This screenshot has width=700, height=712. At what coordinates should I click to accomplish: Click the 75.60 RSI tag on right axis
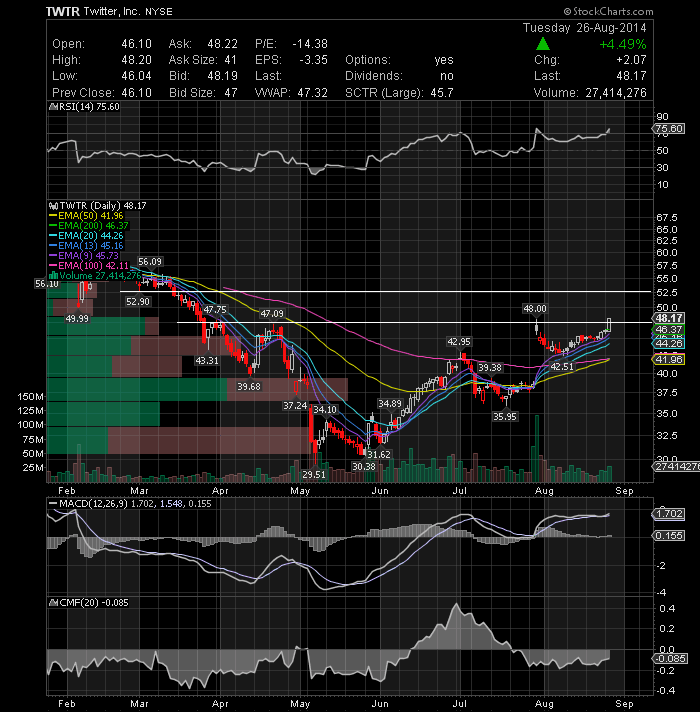click(x=669, y=129)
